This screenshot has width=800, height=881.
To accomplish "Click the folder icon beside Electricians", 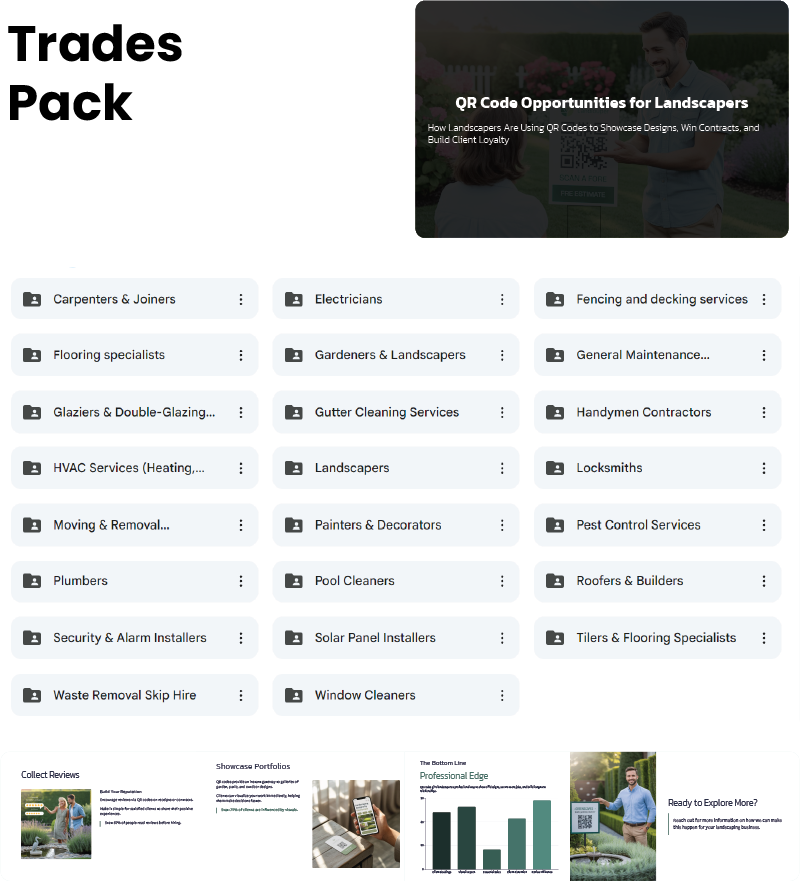I will click(x=293, y=299).
